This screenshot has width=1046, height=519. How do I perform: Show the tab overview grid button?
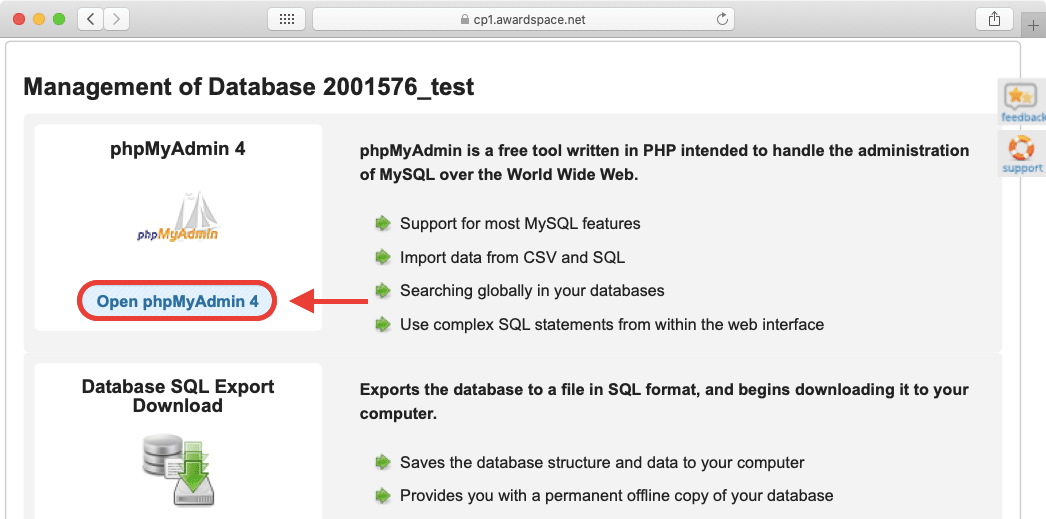pos(286,19)
